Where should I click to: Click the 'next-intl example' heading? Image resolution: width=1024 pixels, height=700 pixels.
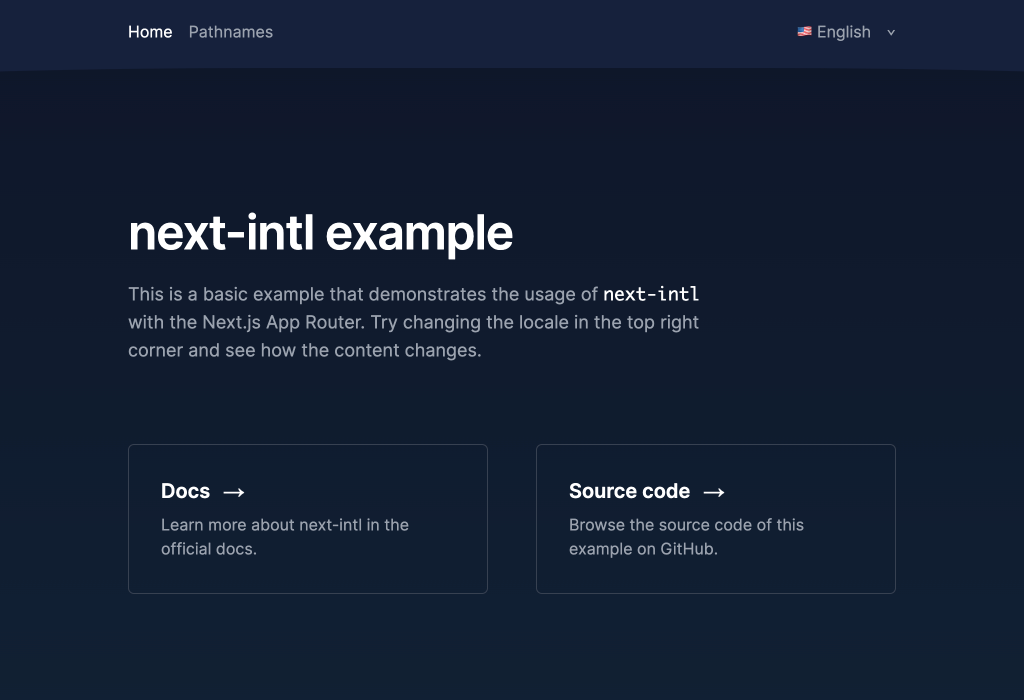click(321, 234)
